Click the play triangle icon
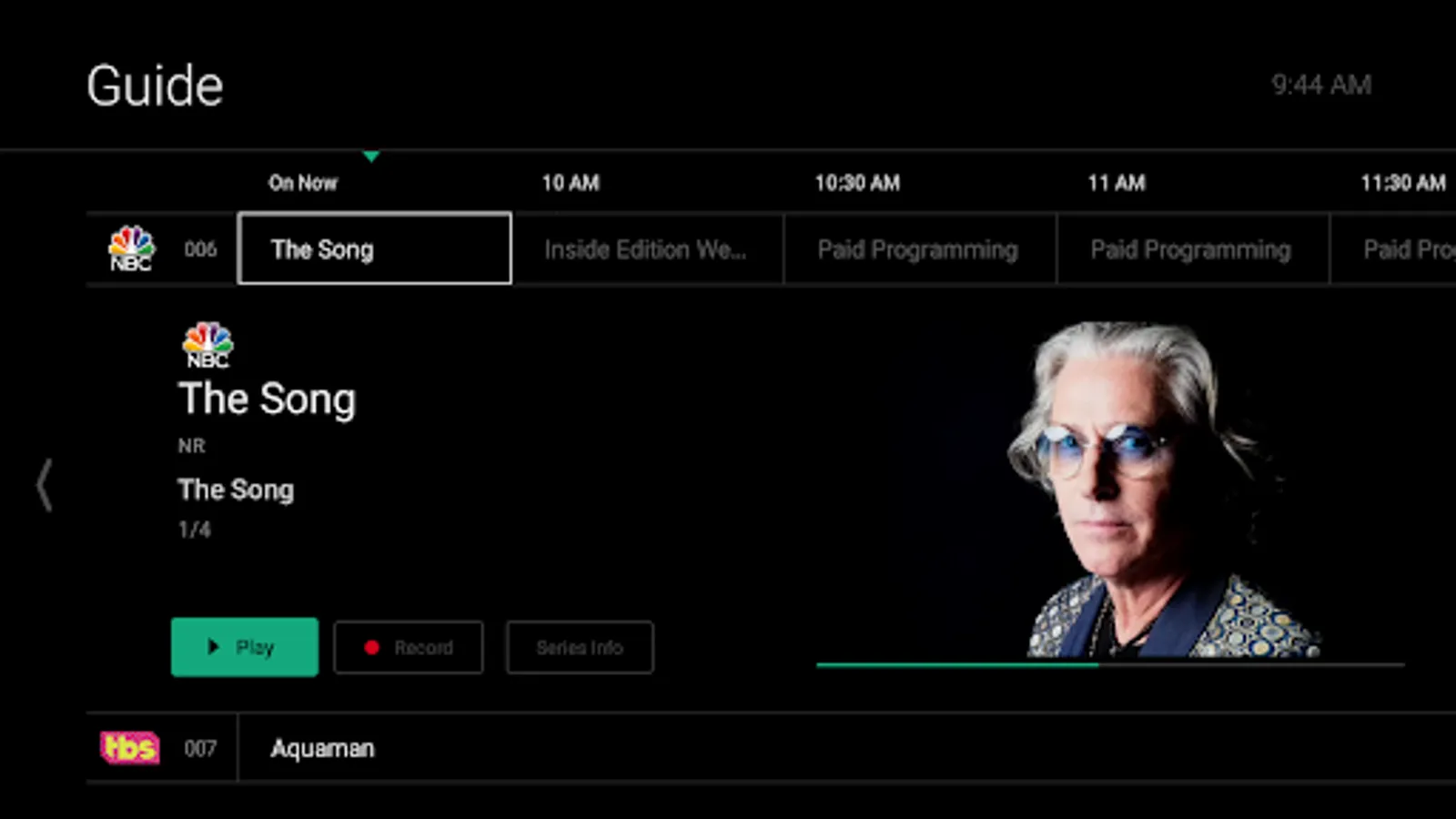The height and width of the screenshot is (819, 1456). (x=213, y=647)
